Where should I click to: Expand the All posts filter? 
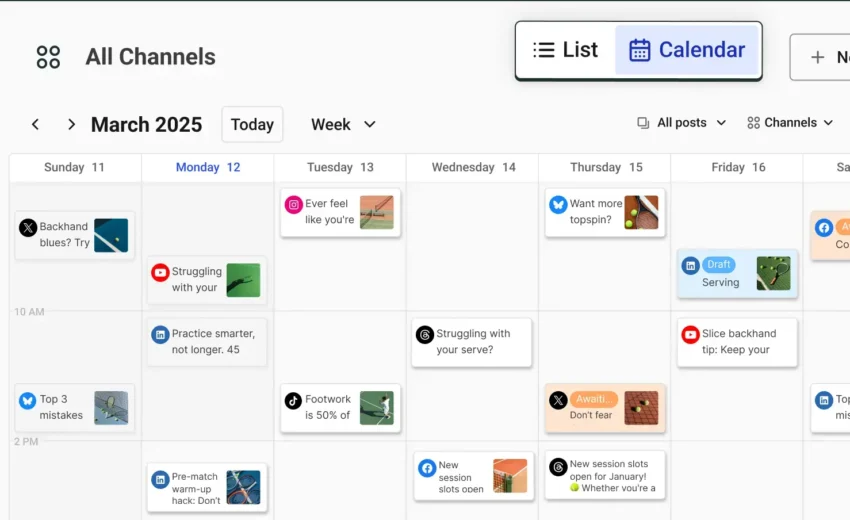[x=682, y=123]
